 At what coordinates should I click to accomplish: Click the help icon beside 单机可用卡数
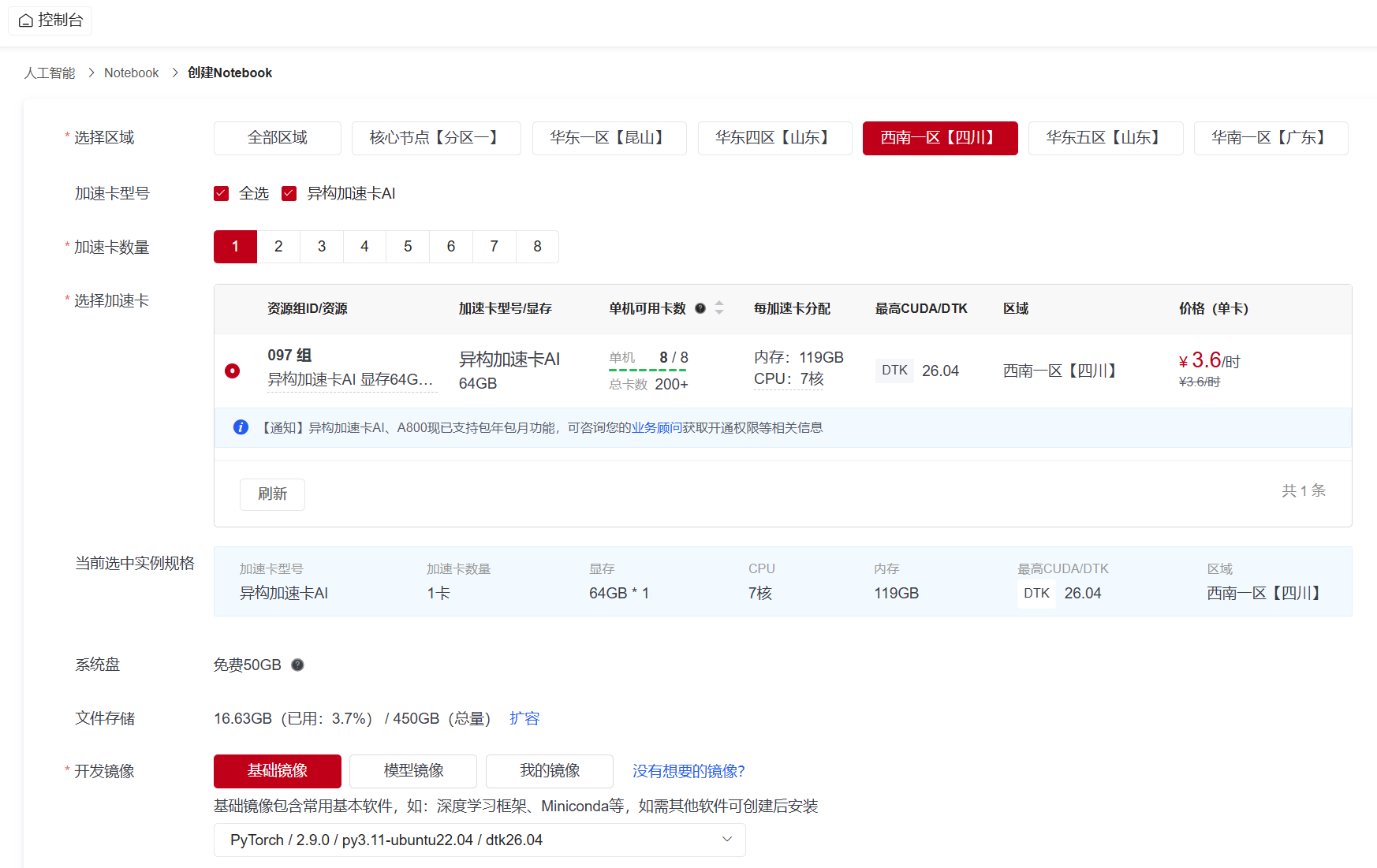point(700,308)
